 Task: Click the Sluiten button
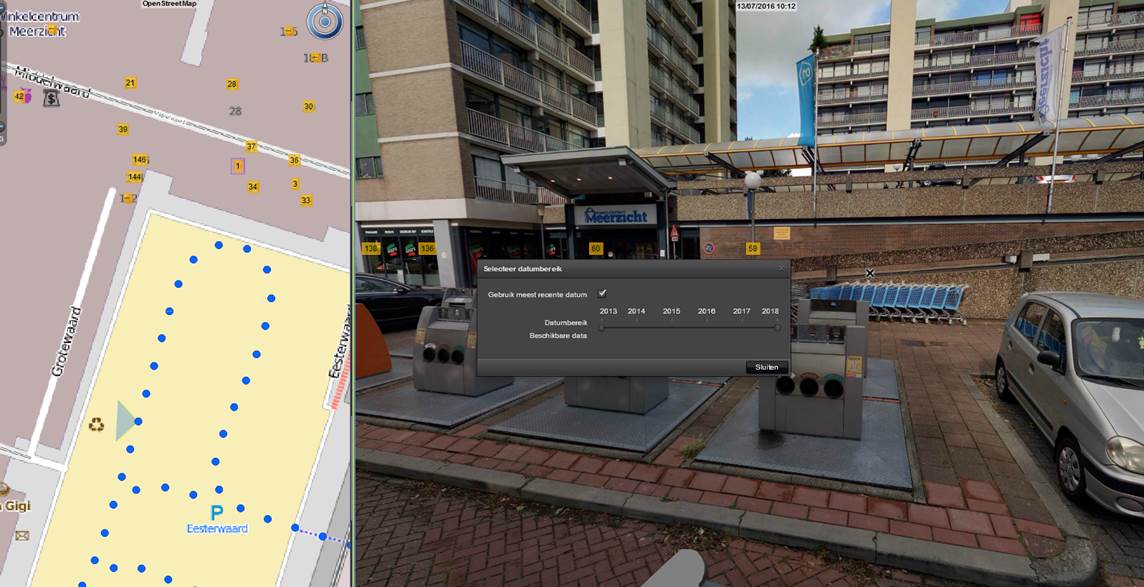pos(767,368)
